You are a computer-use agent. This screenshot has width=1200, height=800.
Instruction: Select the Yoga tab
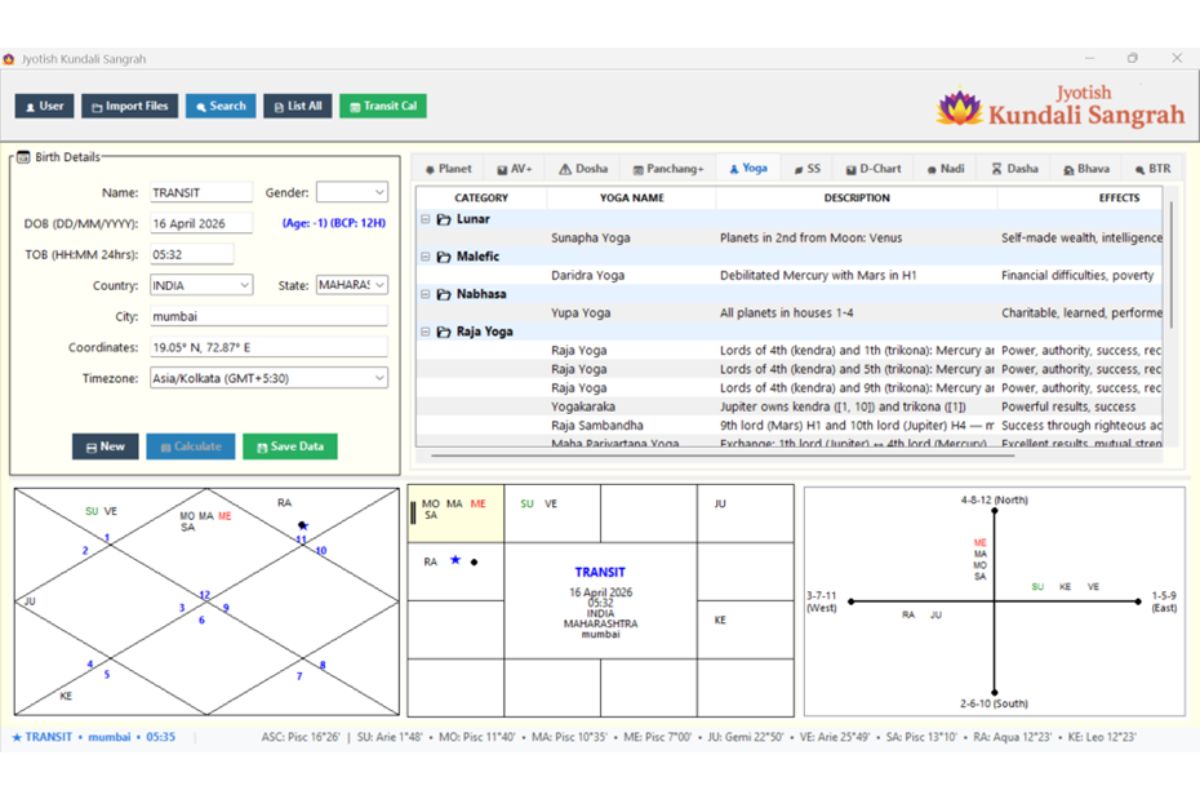[x=748, y=168]
